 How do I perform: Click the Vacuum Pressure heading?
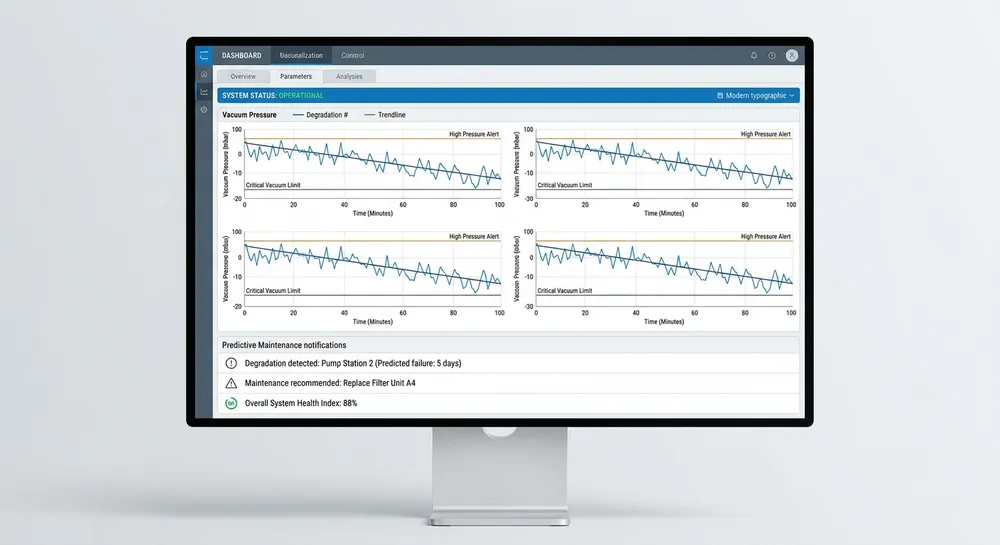(x=249, y=115)
